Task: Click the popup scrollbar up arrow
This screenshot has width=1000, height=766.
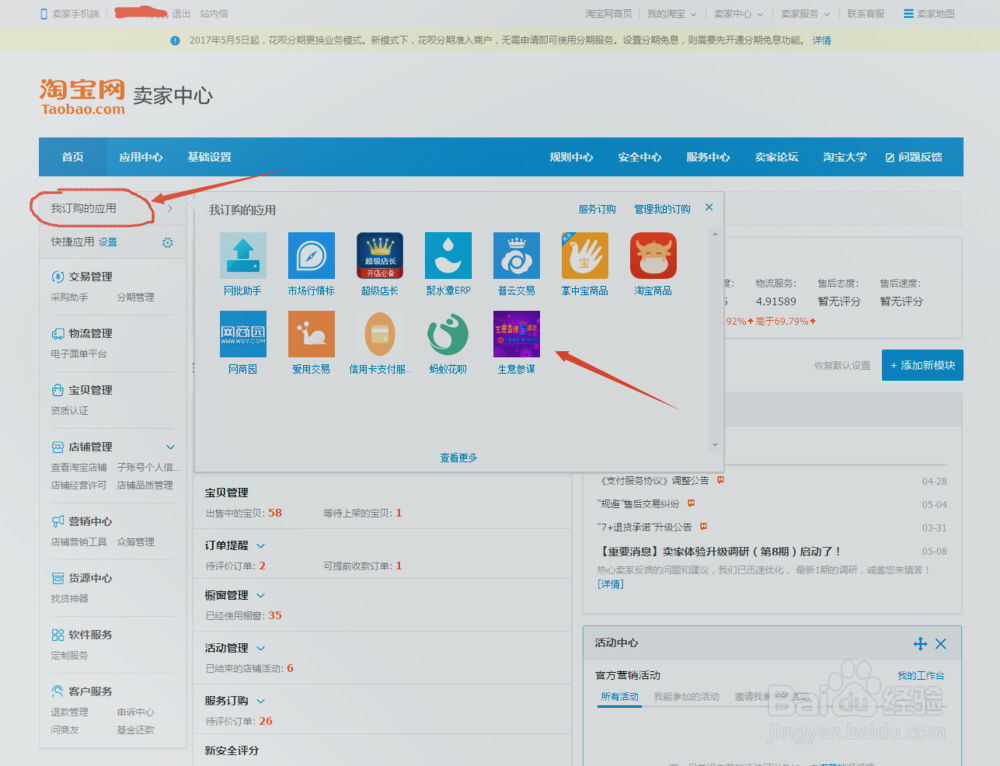Action: click(715, 235)
